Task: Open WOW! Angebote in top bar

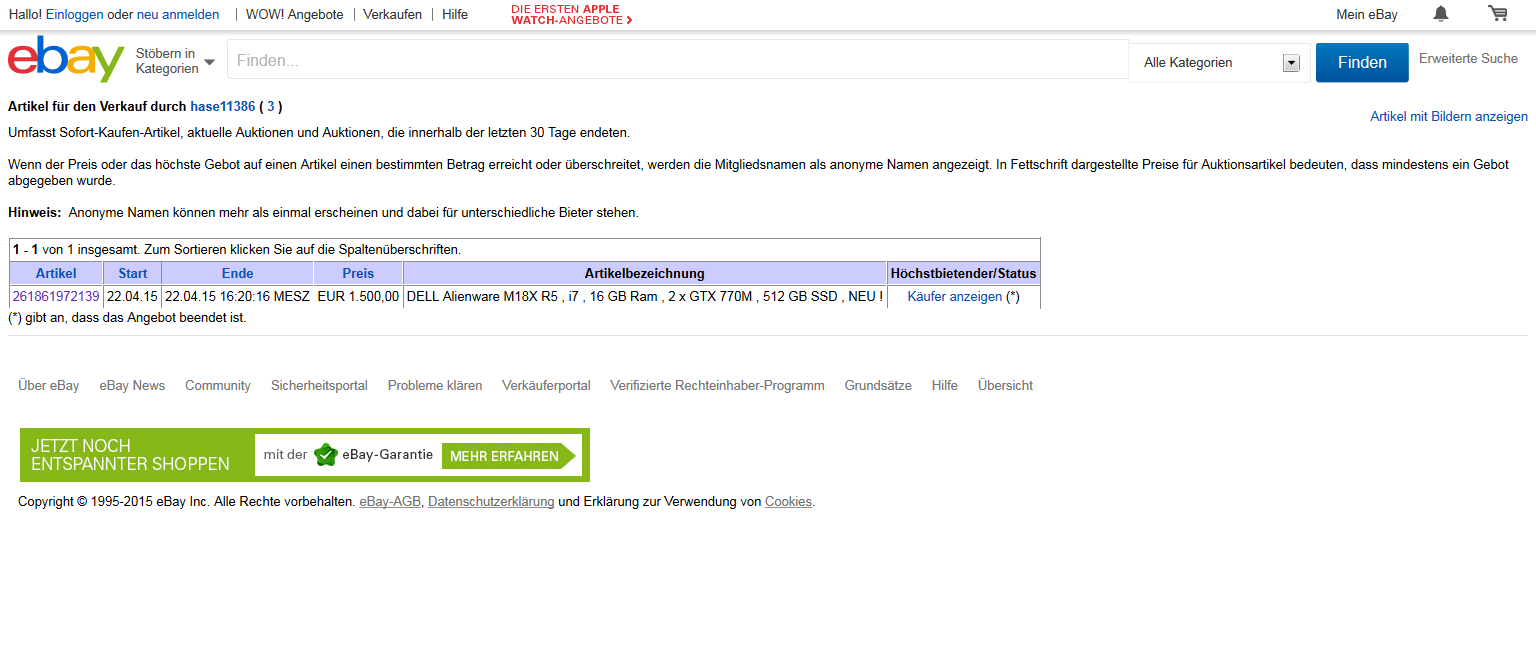Action: coord(294,15)
